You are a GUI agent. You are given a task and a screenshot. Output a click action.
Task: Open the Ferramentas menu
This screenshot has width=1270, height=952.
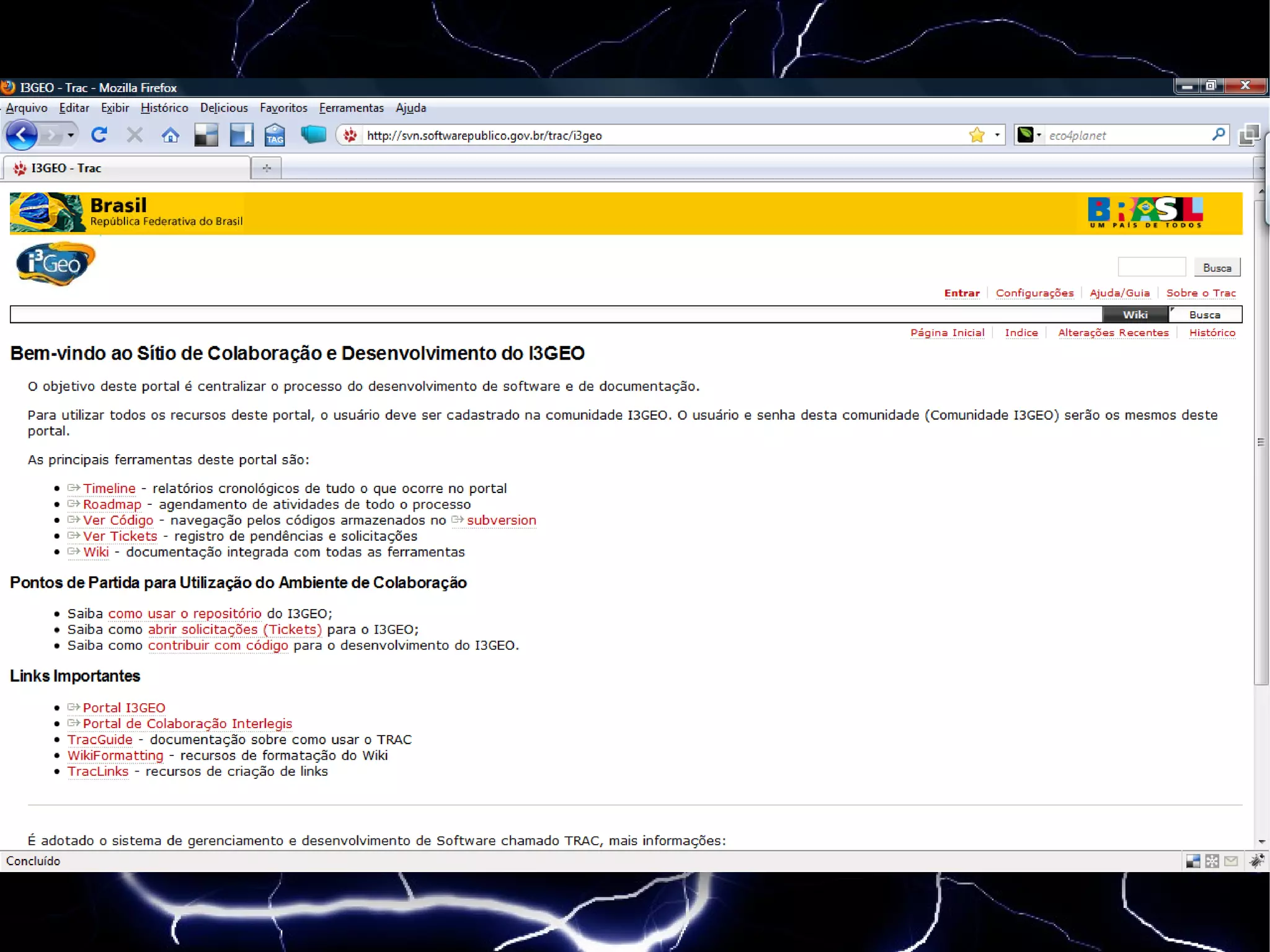[x=351, y=108]
